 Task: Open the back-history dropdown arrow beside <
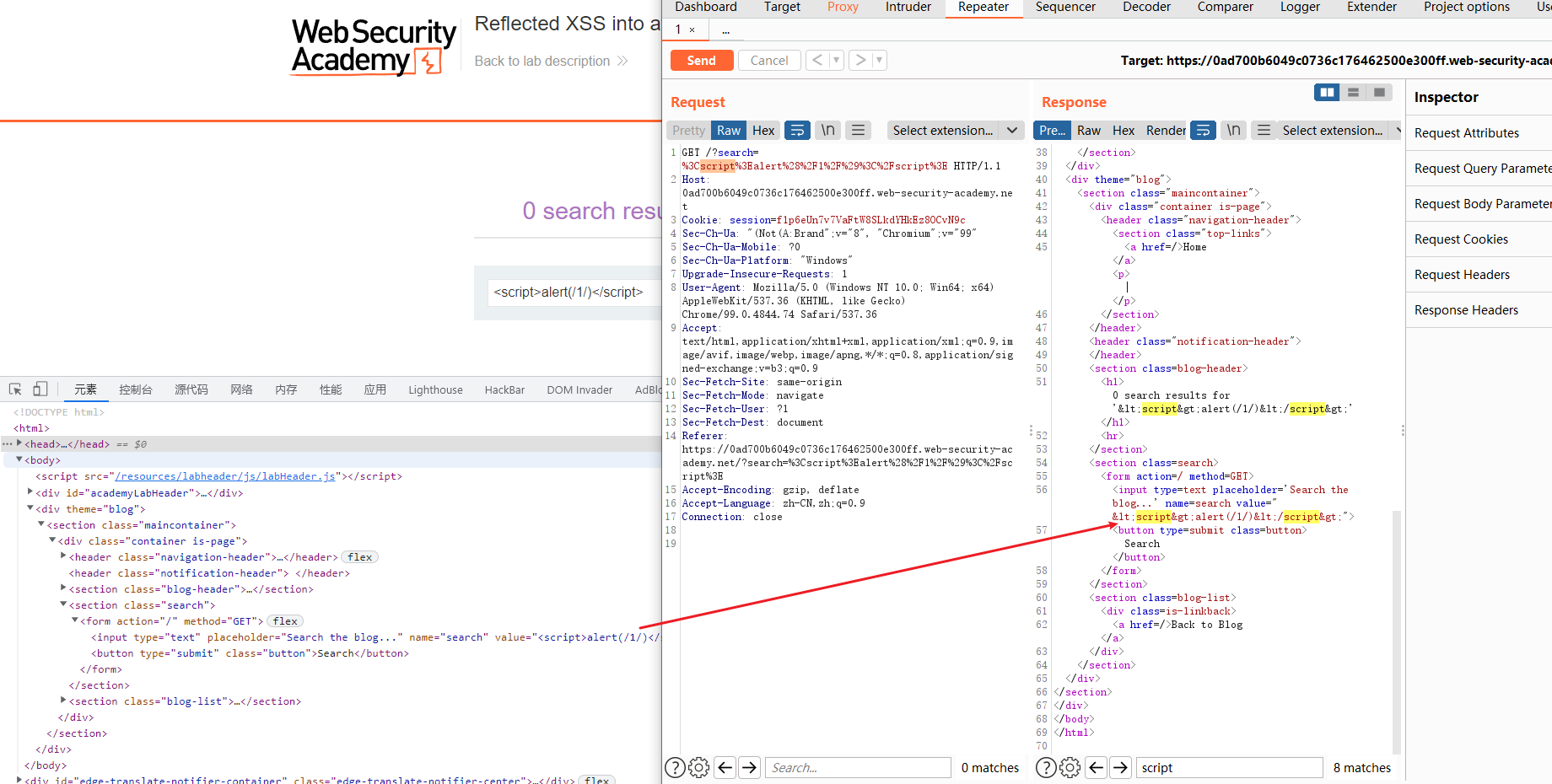[836, 60]
